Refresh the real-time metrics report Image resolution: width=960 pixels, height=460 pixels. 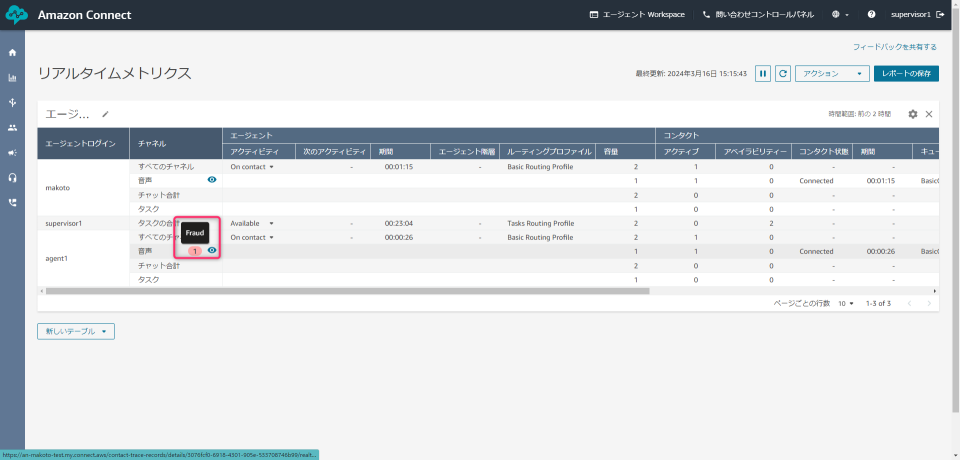[783, 73]
